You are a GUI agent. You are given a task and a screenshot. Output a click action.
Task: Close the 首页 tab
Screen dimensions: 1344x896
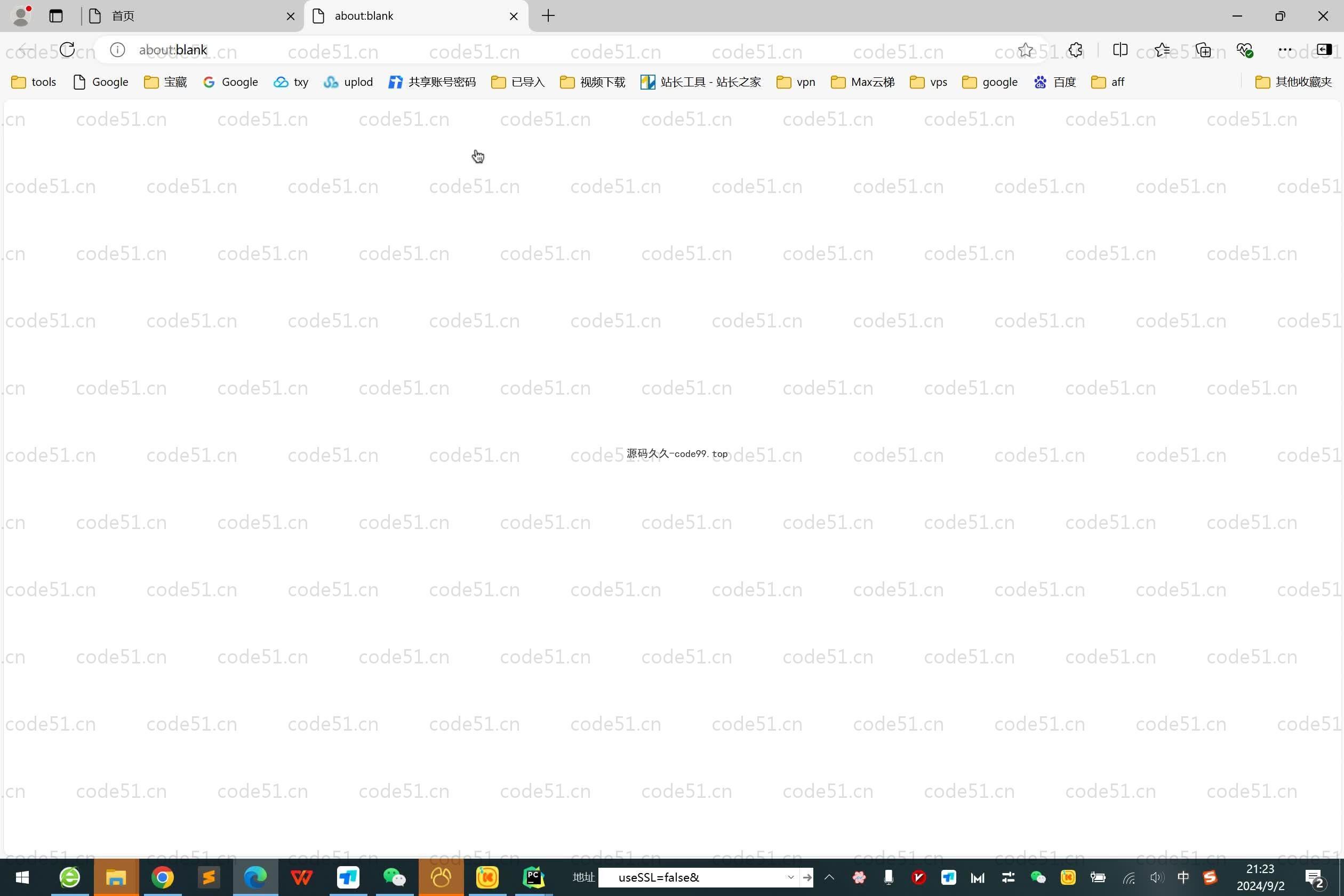290,16
